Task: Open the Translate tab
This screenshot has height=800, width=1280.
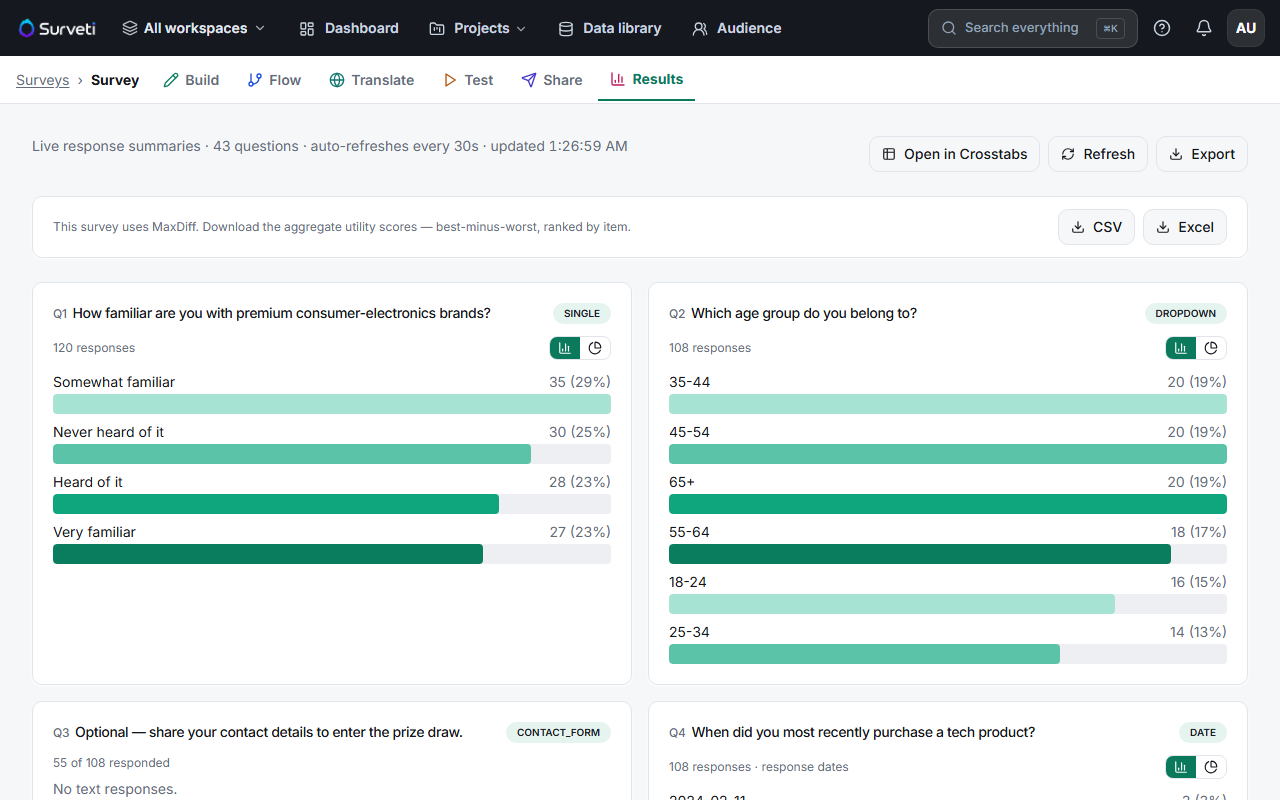Action: pos(372,80)
